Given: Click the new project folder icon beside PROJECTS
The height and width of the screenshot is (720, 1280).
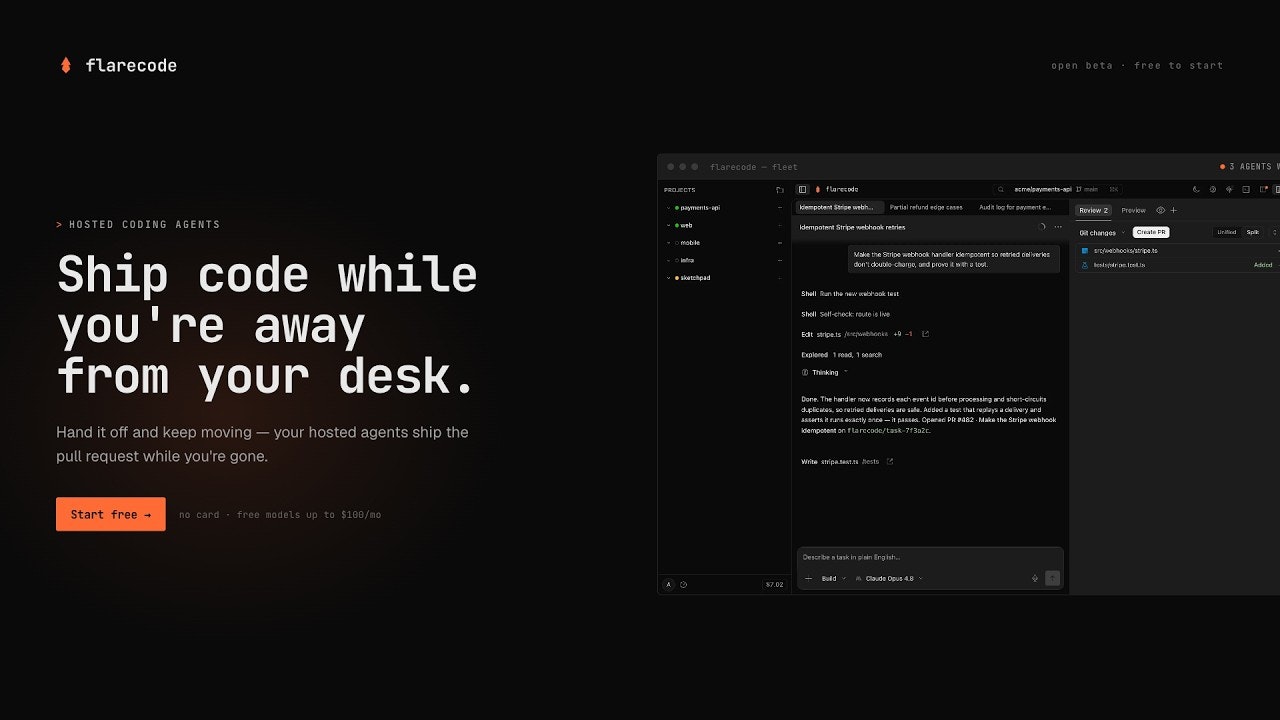Looking at the screenshot, I should (779, 190).
